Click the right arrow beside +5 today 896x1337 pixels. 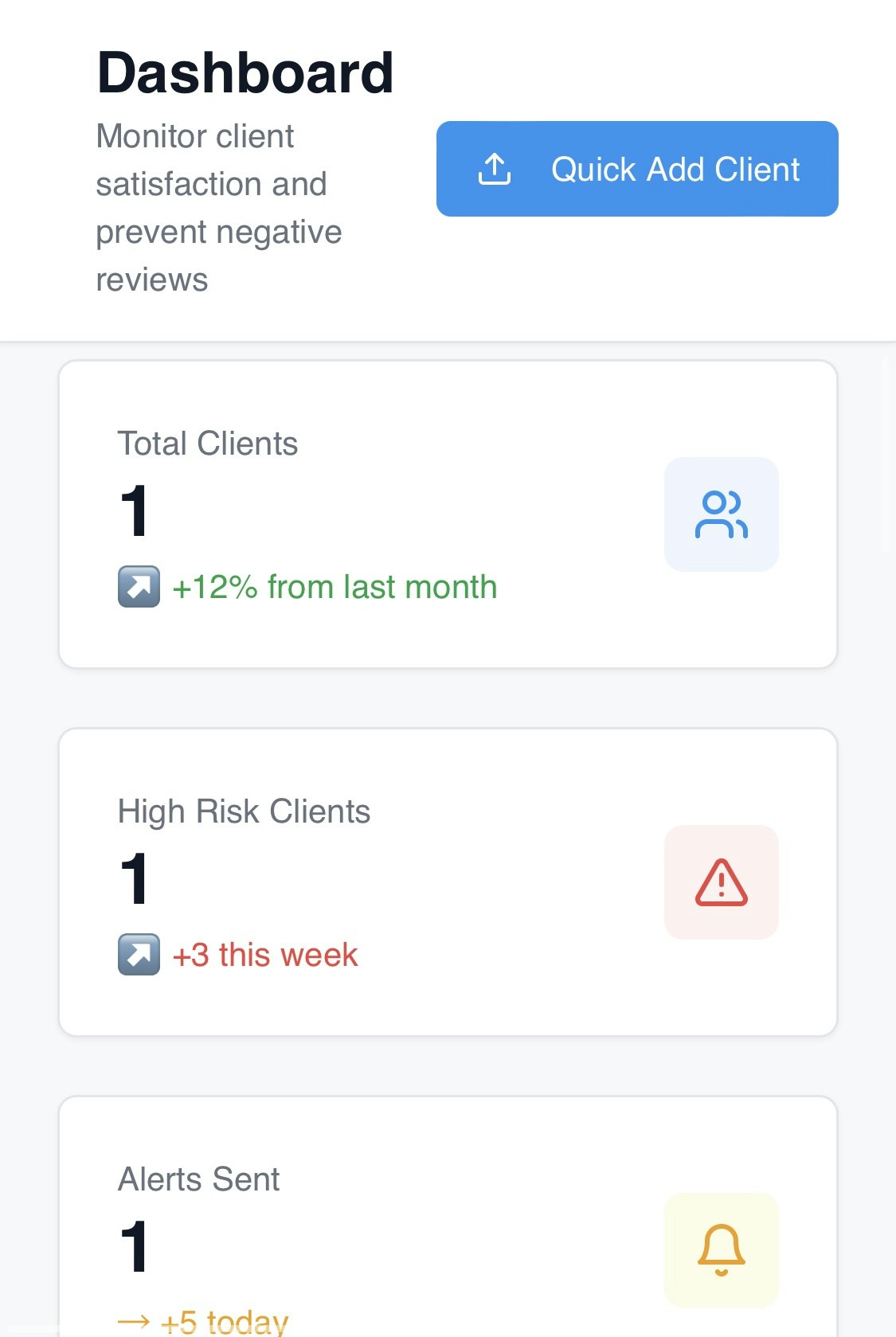pos(134,1322)
